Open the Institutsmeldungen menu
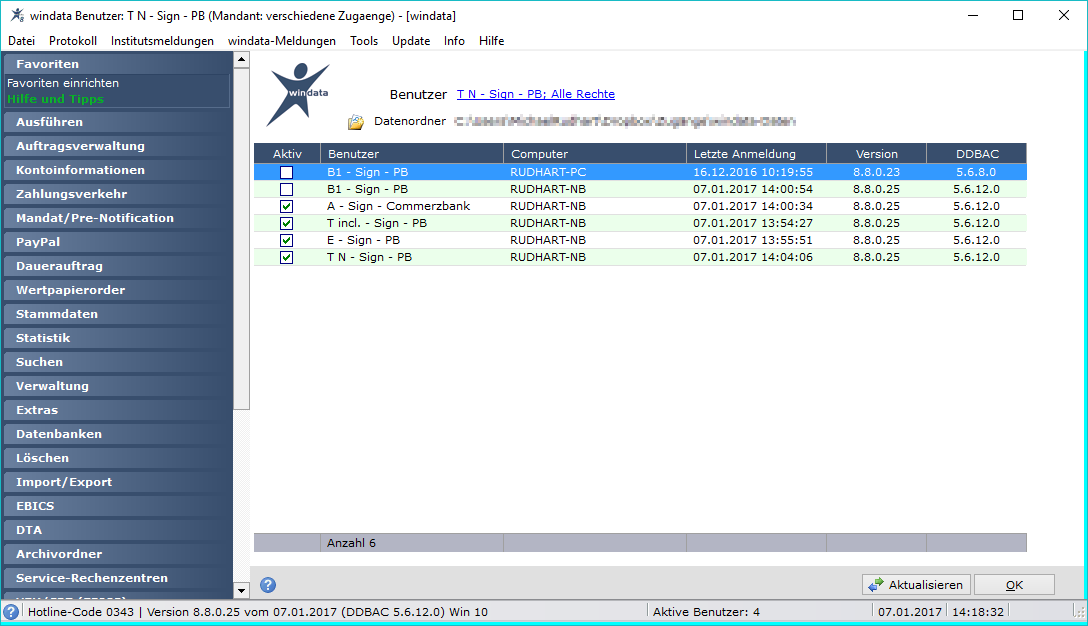This screenshot has width=1088, height=626. pos(162,41)
